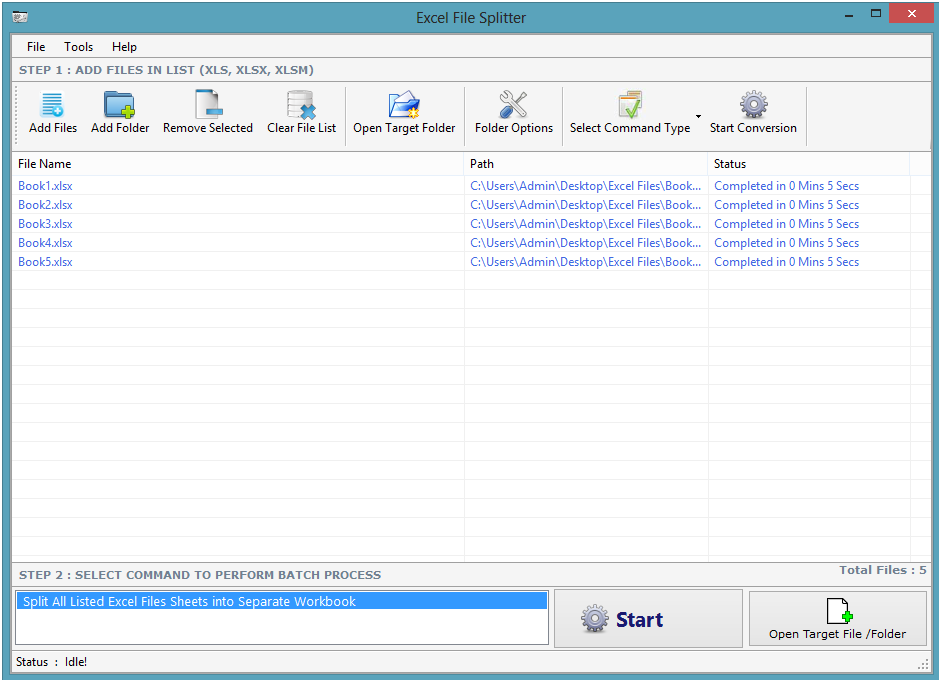Click the path cell of Book3.xlsx
The width and height of the screenshot is (939, 680).
[x=586, y=224]
